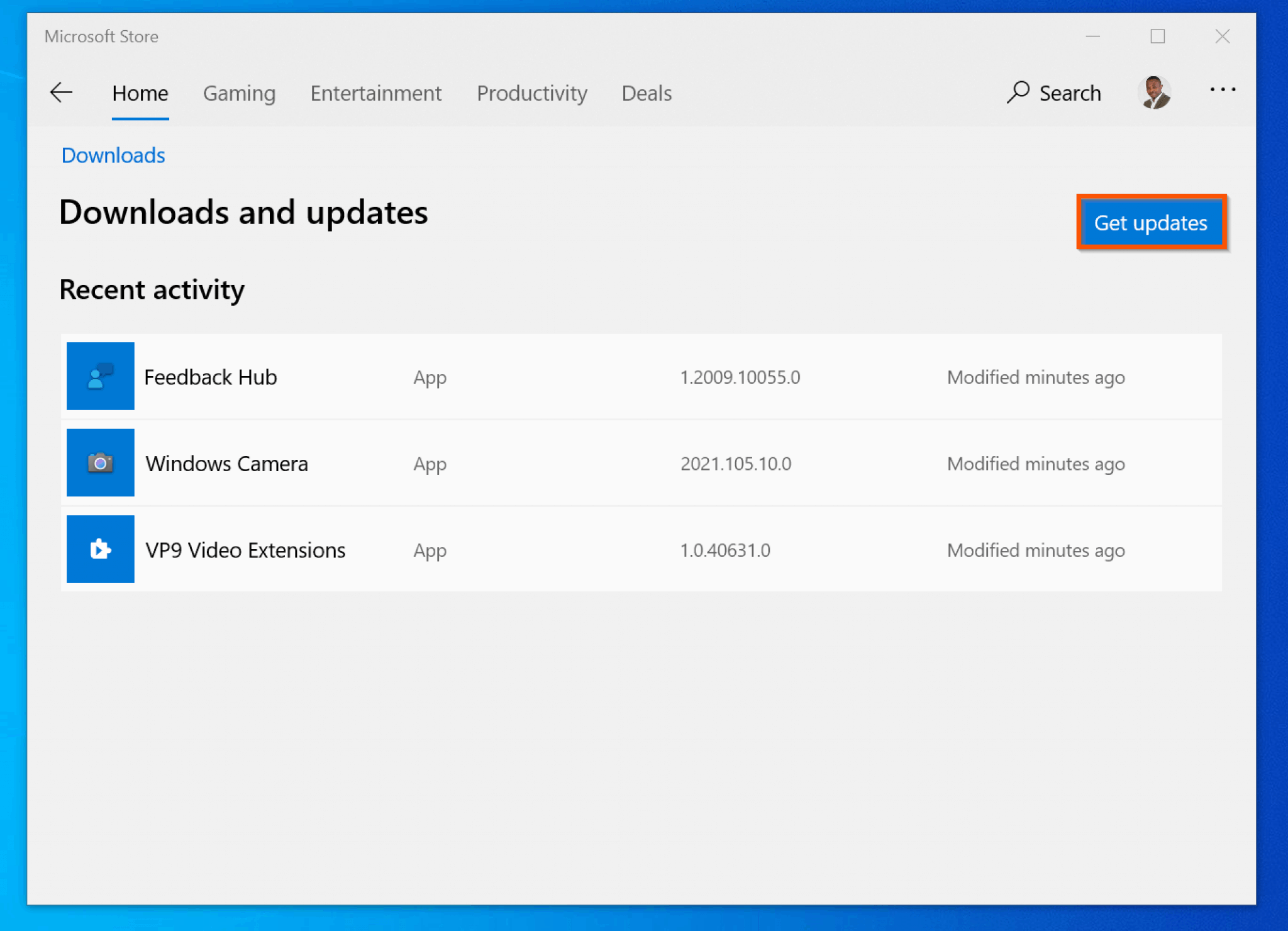Switch to the Gaming tab
The image size is (1288, 931).
pos(239,93)
